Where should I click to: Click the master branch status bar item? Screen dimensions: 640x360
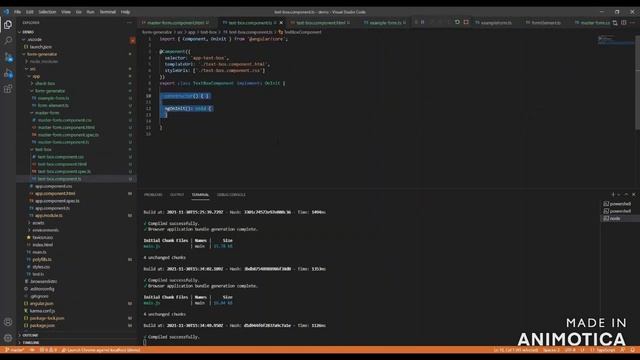15,350
